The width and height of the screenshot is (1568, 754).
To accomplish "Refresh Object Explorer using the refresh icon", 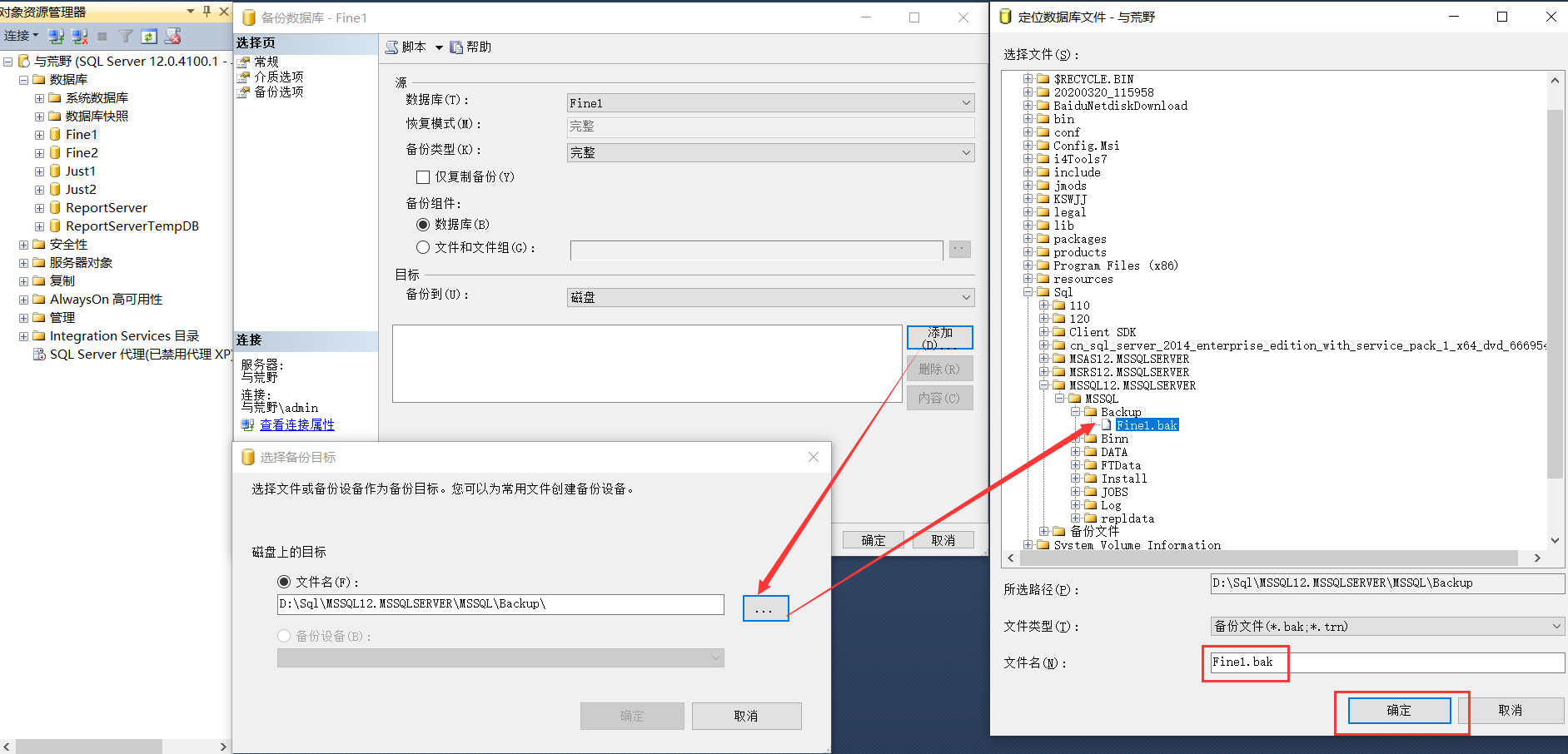I will pos(150,36).
